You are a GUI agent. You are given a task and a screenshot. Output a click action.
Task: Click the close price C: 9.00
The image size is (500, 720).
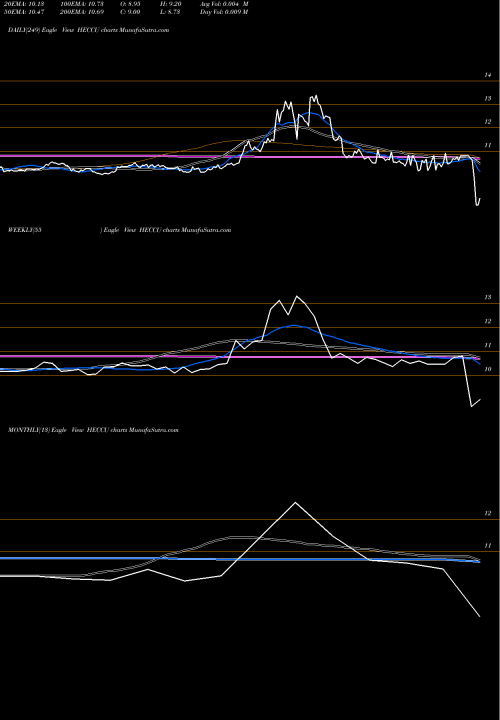coord(131,12)
